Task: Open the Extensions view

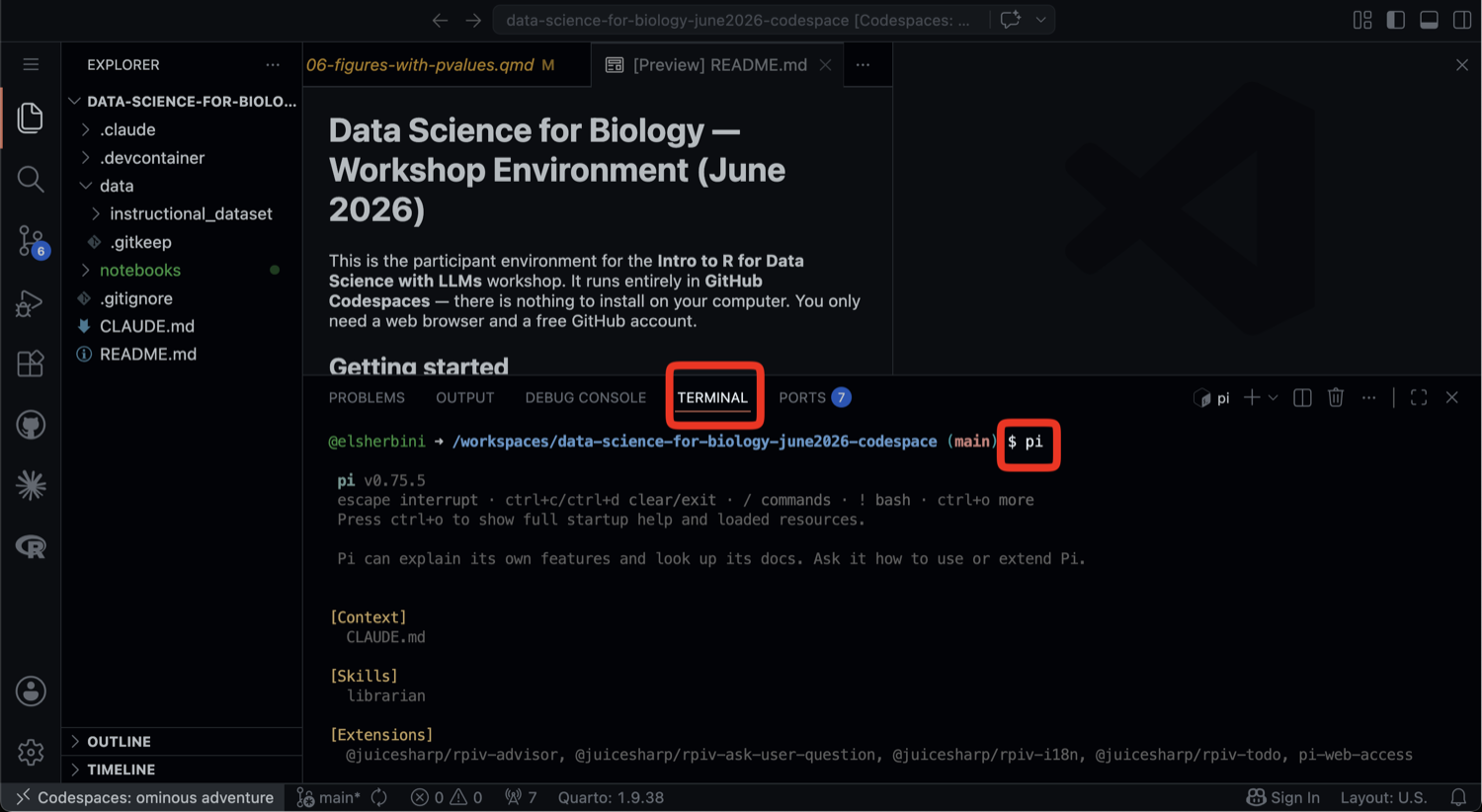Action: pyautogui.click(x=31, y=364)
